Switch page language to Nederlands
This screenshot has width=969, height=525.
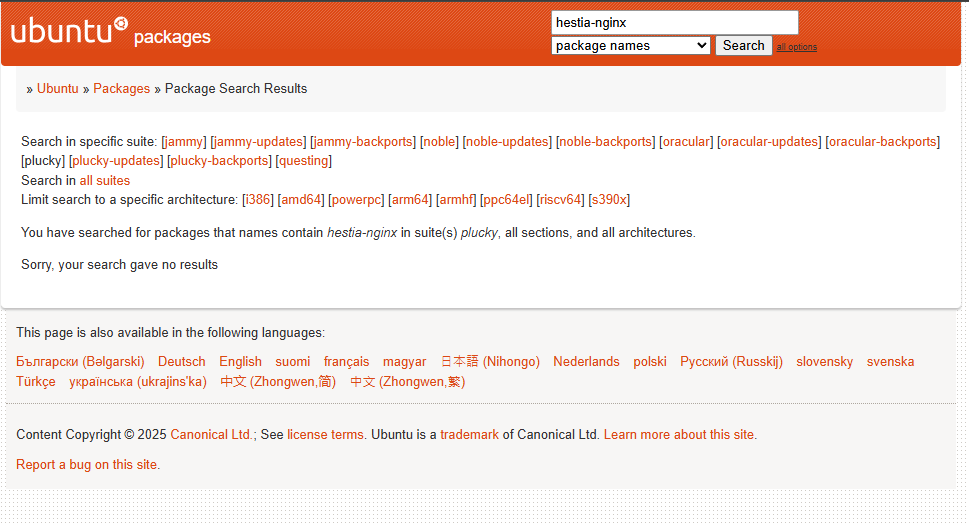click(586, 361)
